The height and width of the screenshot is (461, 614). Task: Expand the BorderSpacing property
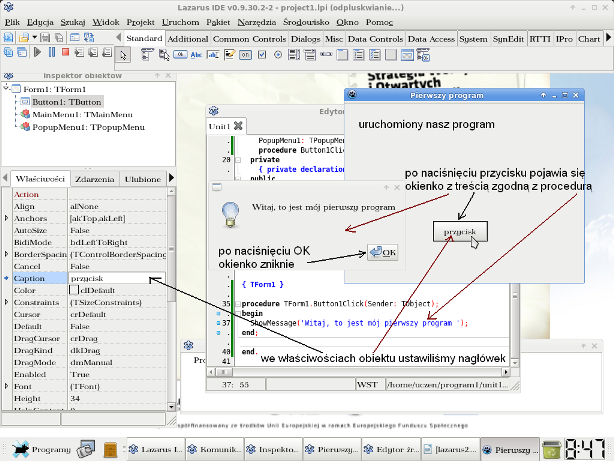click(x=6, y=254)
